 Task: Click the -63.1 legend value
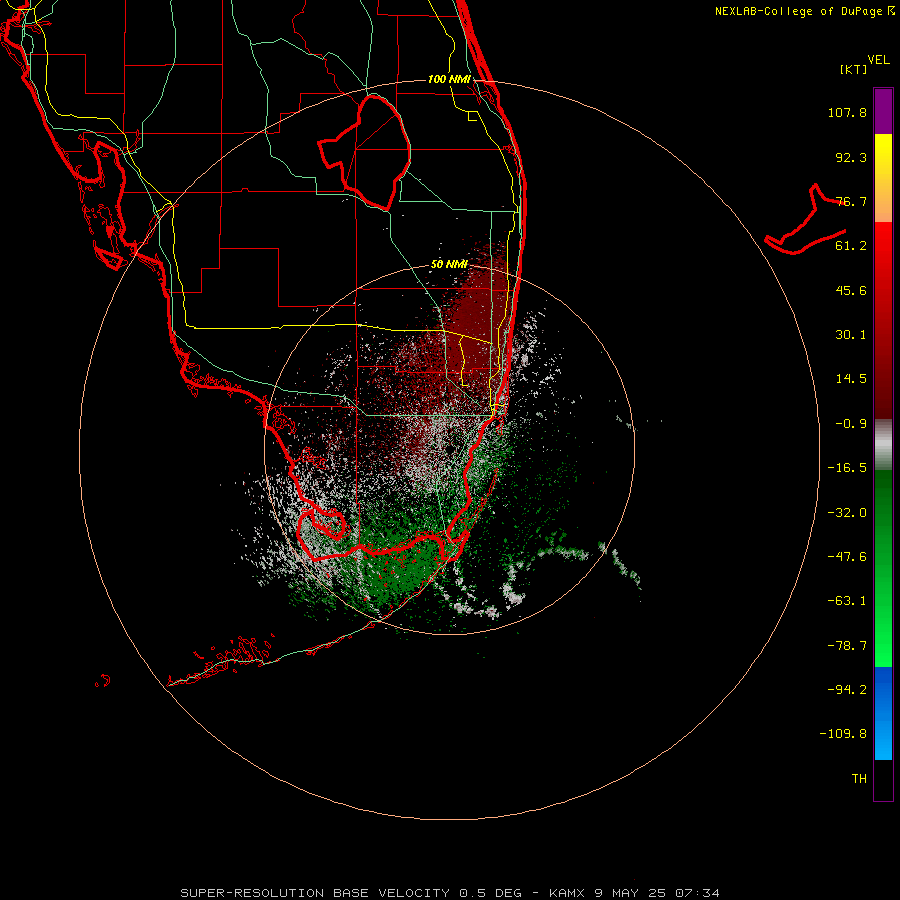coord(847,601)
